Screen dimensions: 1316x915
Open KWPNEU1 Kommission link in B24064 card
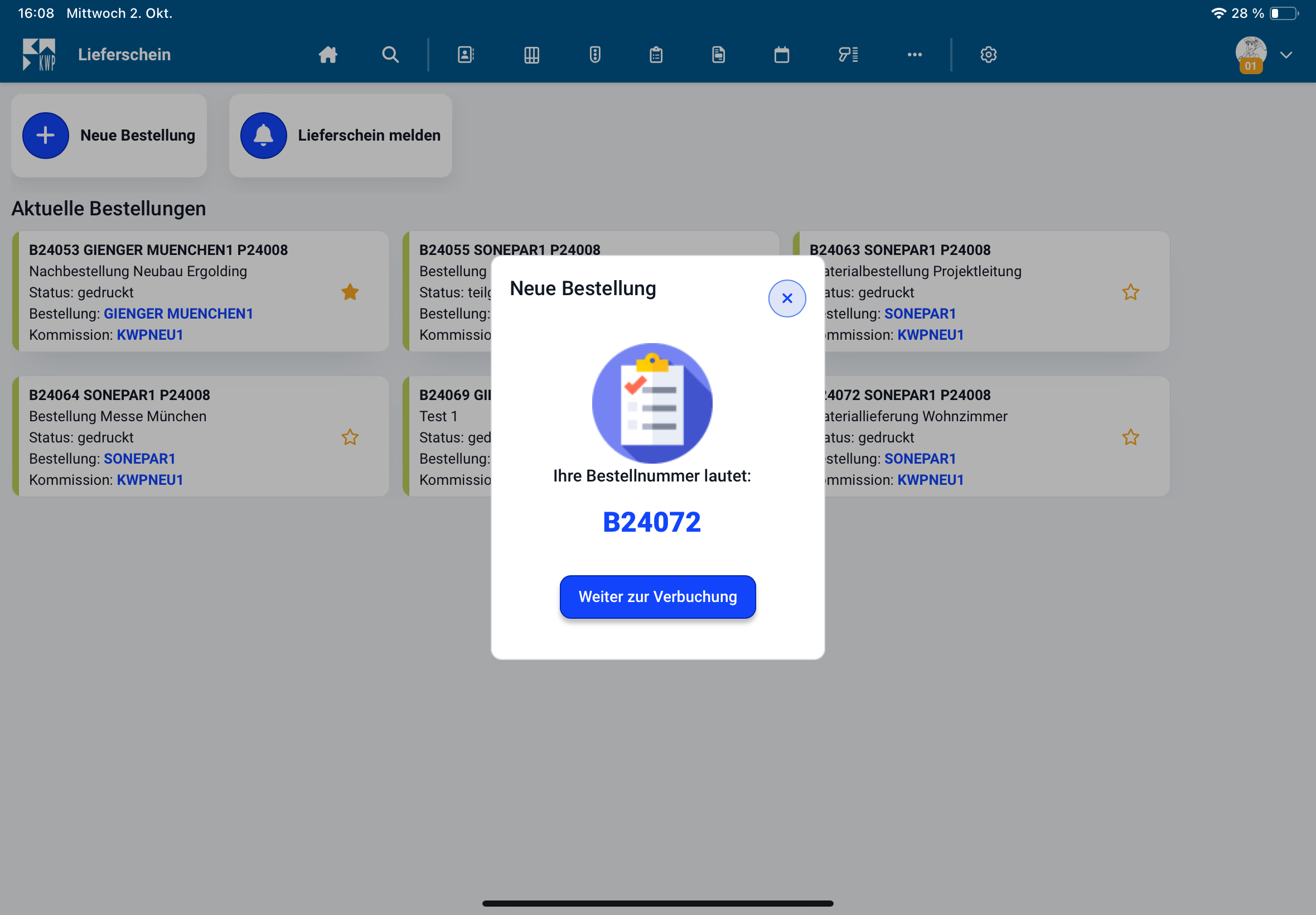click(x=150, y=480)
